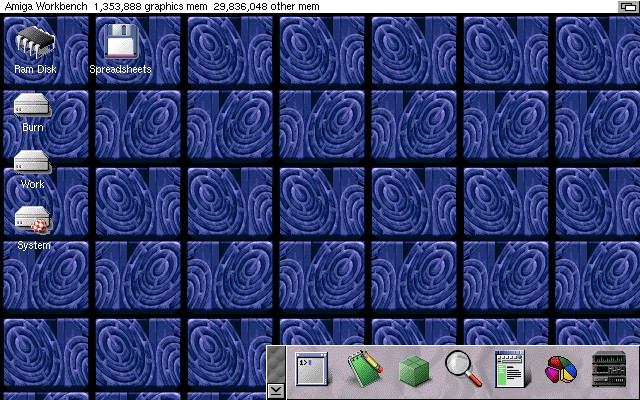Click the Amiga Workbench title bar
The width and height of the screenshot is (640, 400).
pyautogui.click(x=45, y=6)
